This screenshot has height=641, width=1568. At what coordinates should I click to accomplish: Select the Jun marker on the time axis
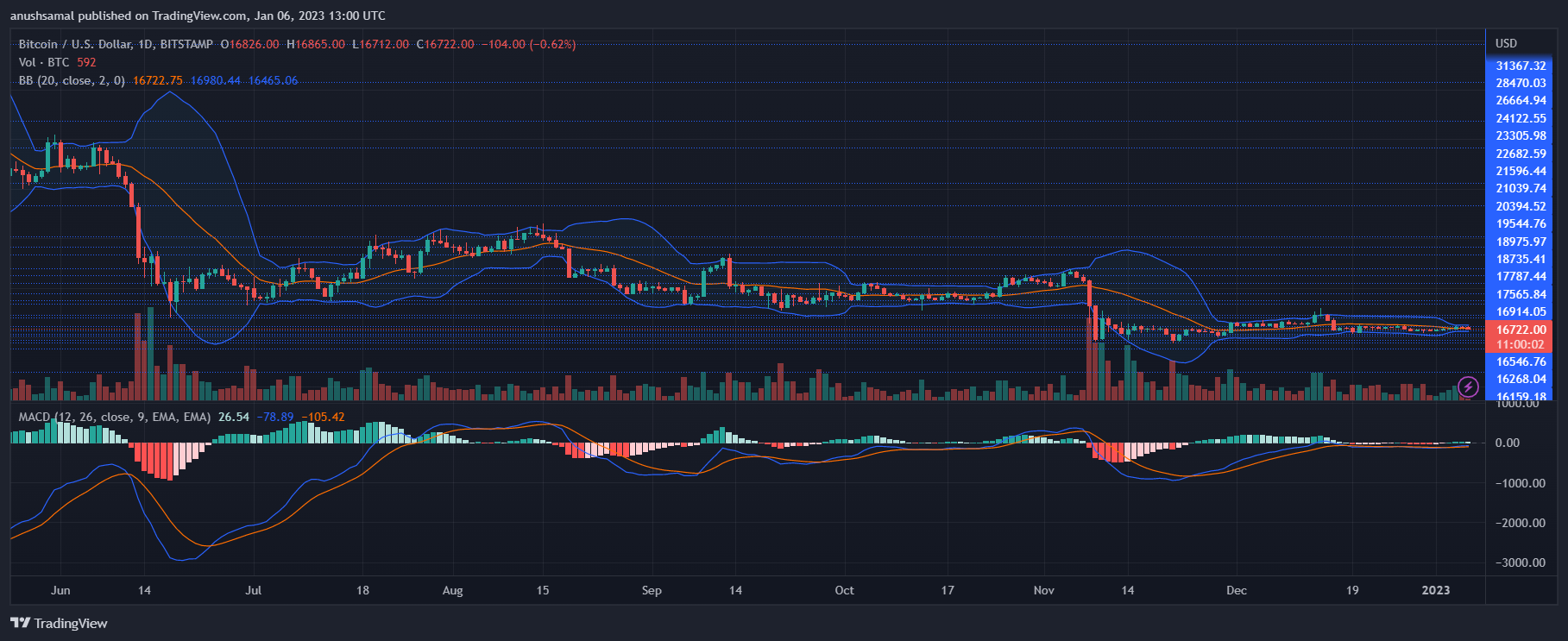pos(60,590)
